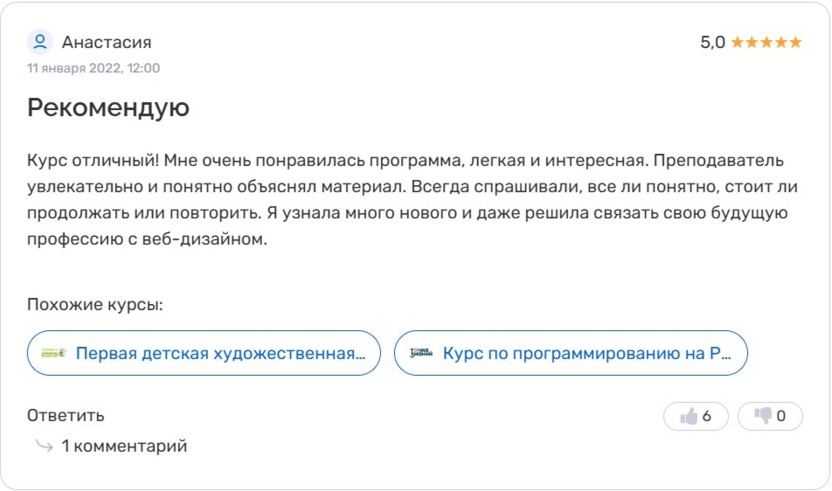Click the fifth orange rating star

795,43
